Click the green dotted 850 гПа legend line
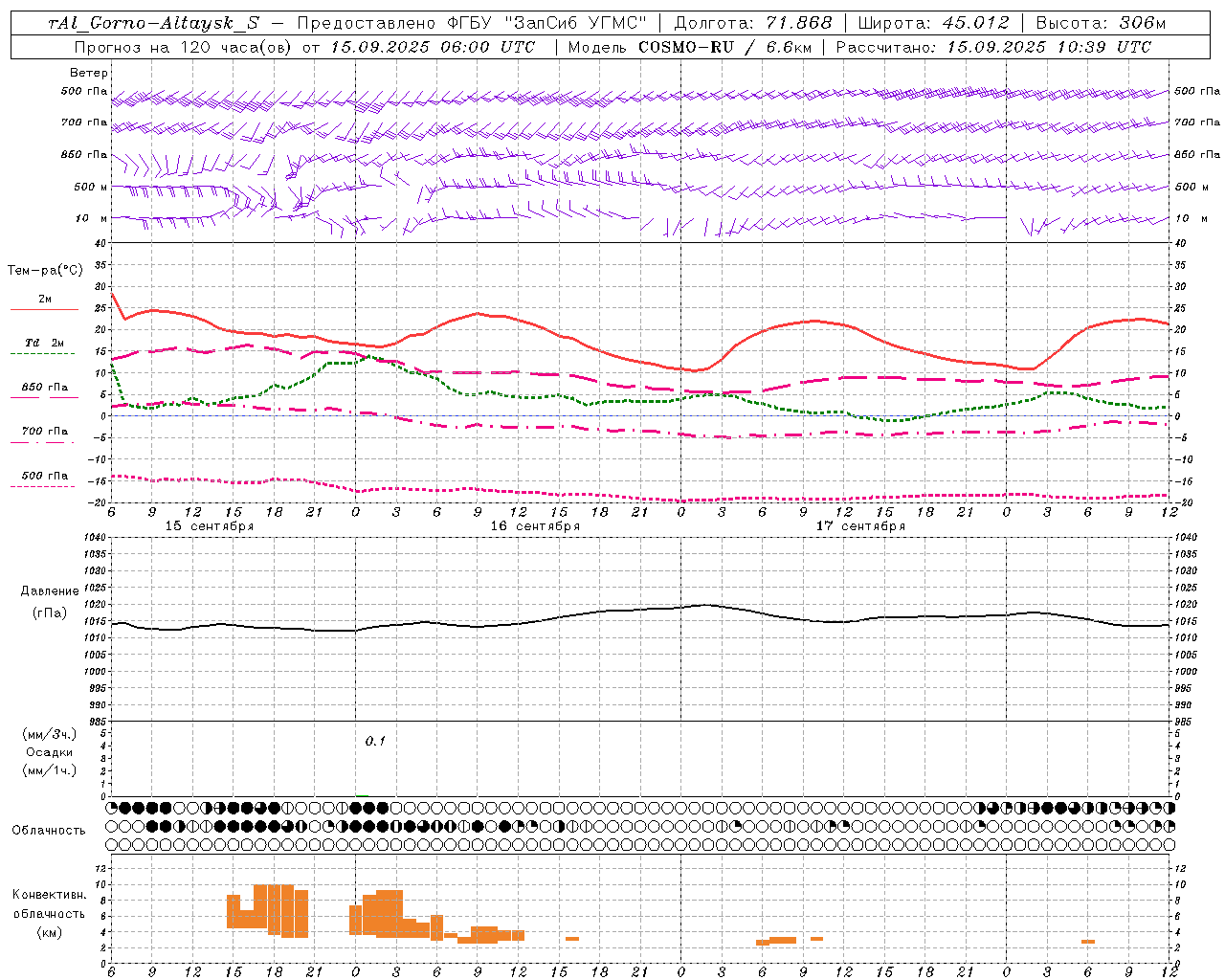The height and width of the screenshot is (980, 1225). (x=44, y=398)
